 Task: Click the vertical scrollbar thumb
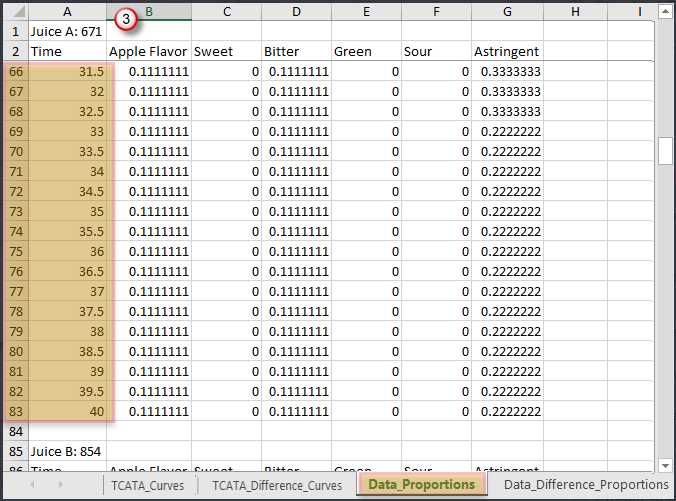[665, 151]
